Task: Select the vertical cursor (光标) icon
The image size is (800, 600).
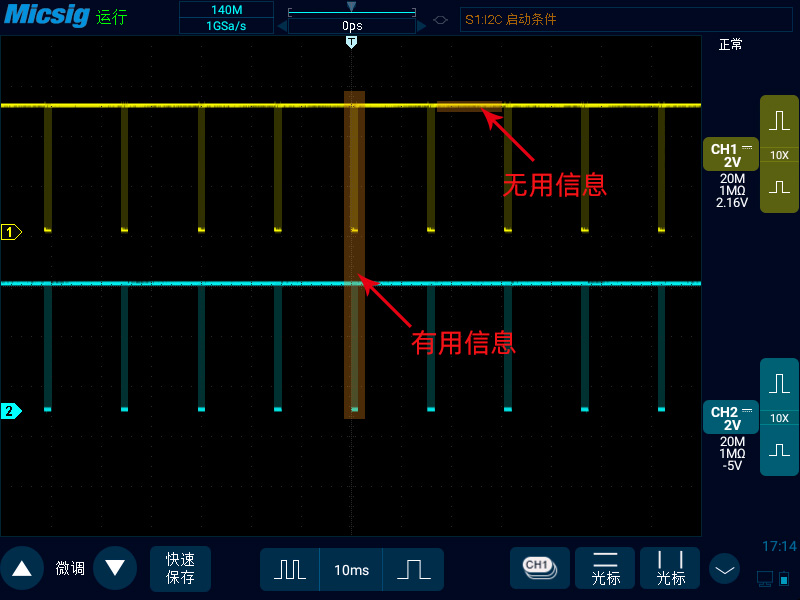Action: click(x=670, y=568)
